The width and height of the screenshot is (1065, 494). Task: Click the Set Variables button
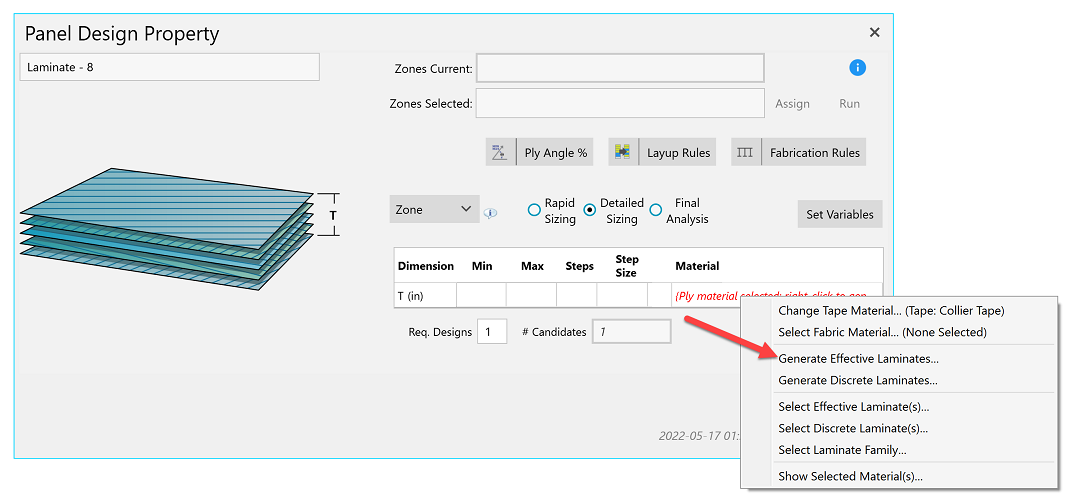[x=840, y=214]
